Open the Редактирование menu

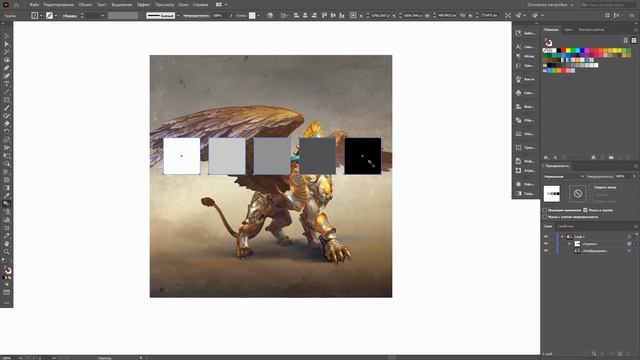click(x=58, y=4)
